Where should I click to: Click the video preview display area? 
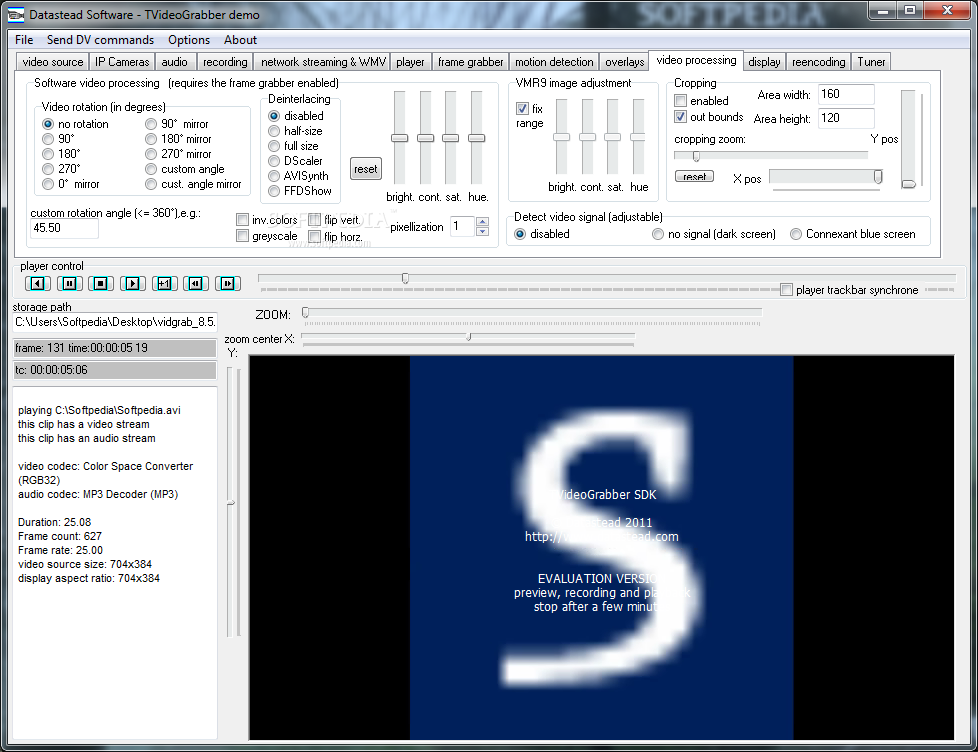601,547
